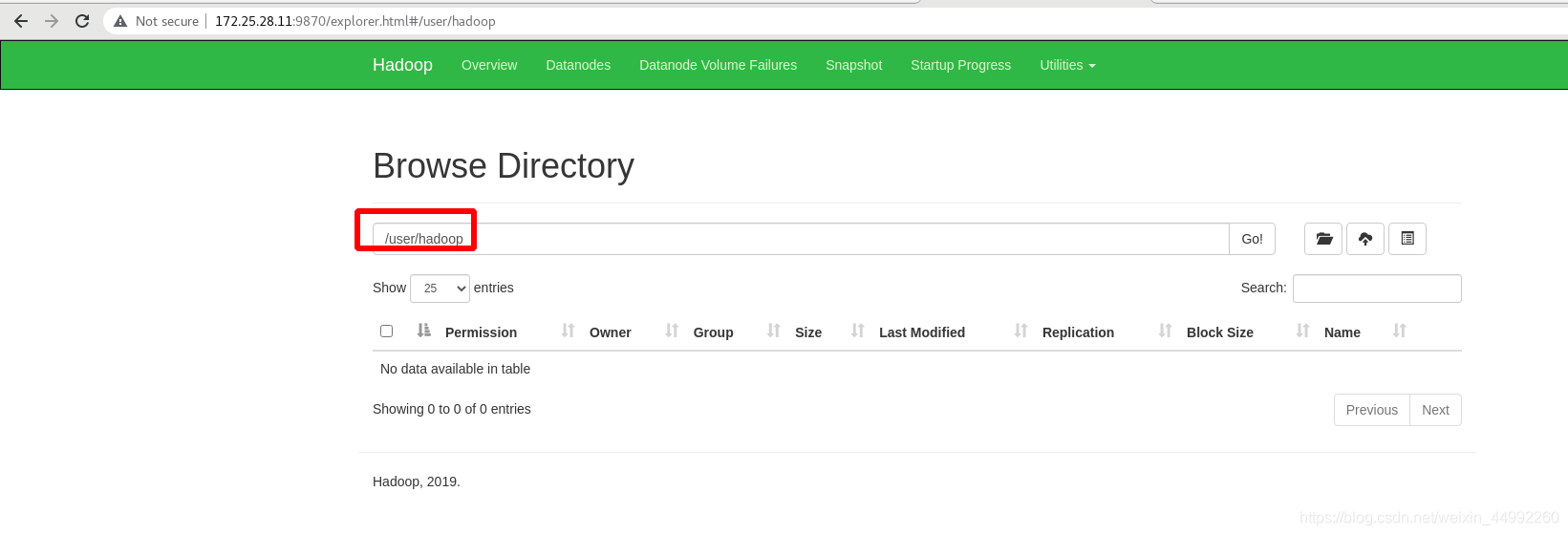Click the Next pagination button
Image resolution: width=1568 pixels, height=535 pixels.
(1435, 410)
